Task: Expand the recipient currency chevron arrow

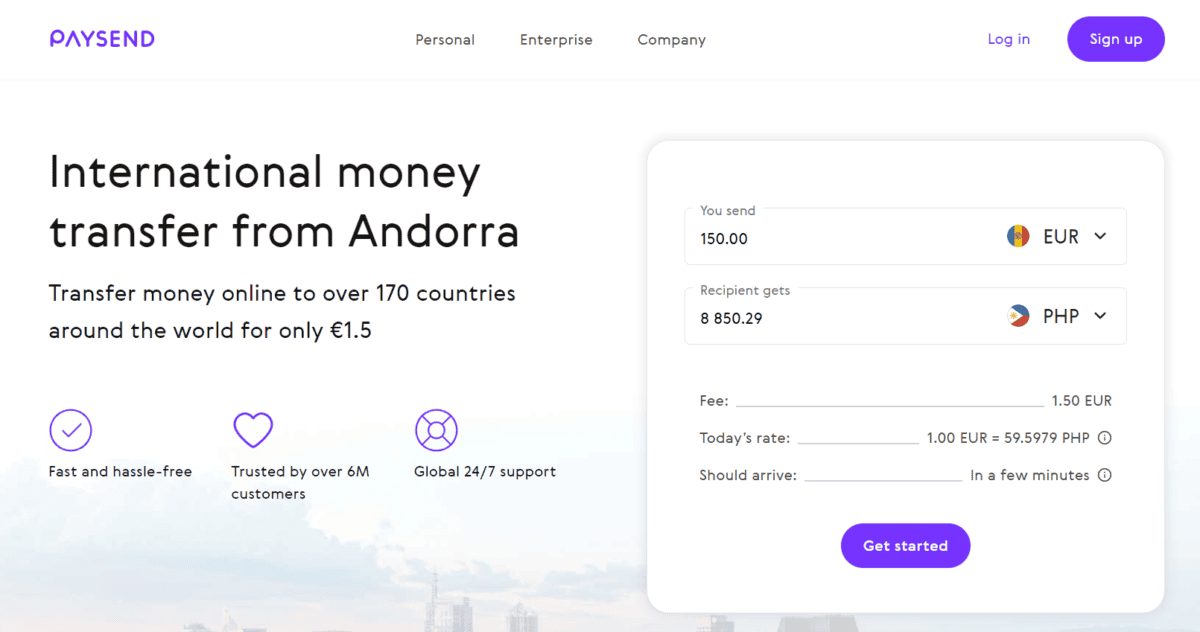Action: pyautogui.click(x=1099, y=315)
